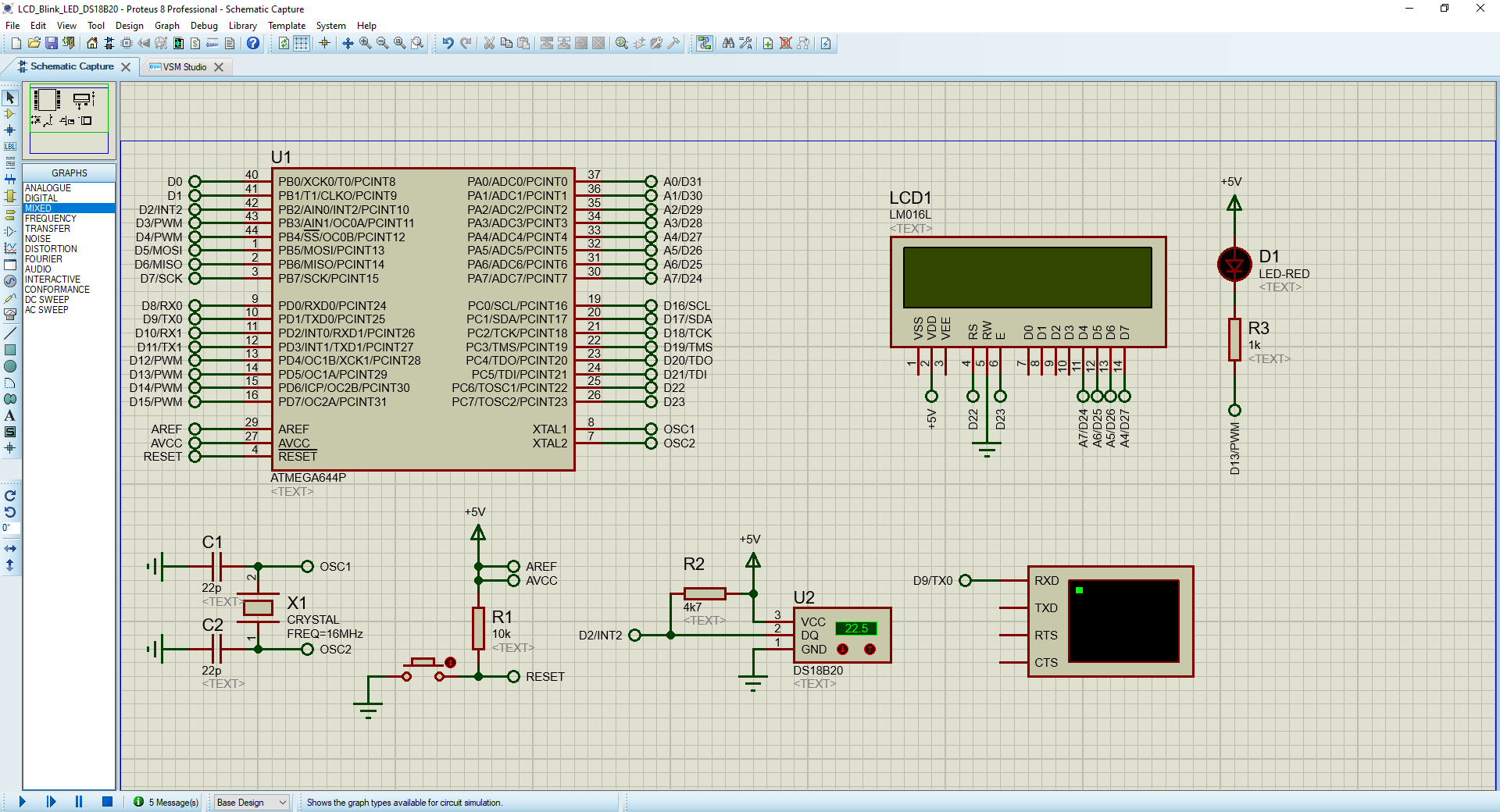Click the horizontal mirror flip icon
The height and width of the screenshot is (812, 1500).
pyautogui.click(x=10, y=549)
